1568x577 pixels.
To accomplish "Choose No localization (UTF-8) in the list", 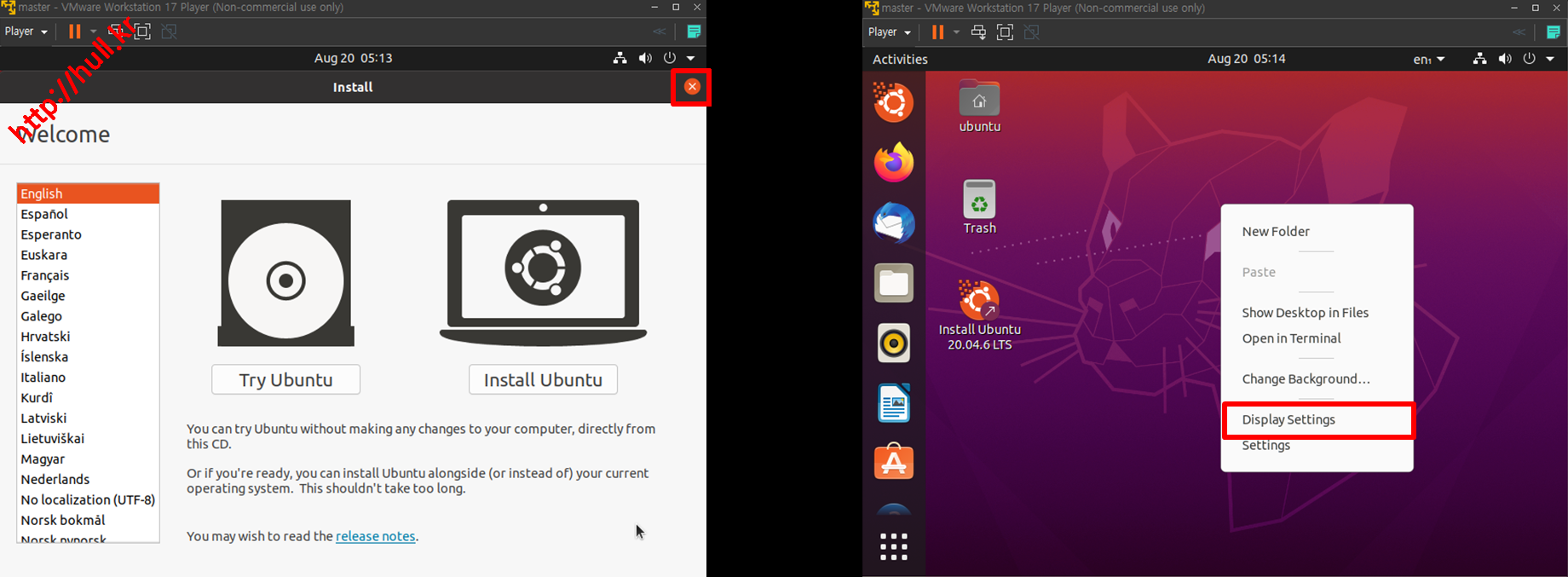I will [88, 500].
